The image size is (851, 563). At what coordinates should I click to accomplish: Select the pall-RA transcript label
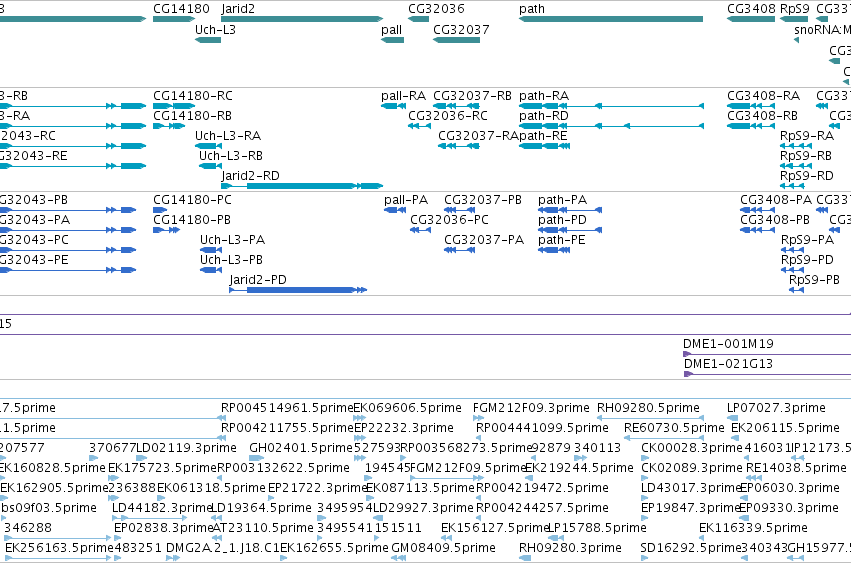[403, 96]
